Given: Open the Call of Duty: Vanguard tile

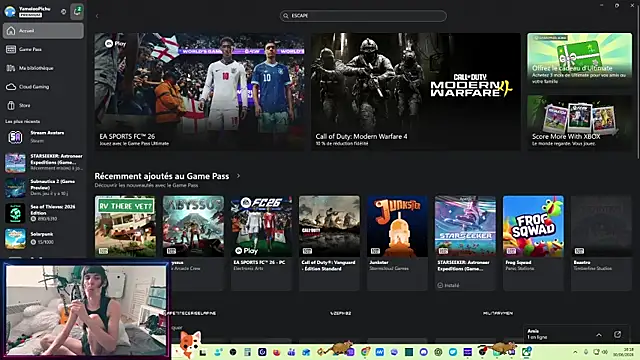Looking at the screenshot, I should pyautogui.click(x=329, y=243).
